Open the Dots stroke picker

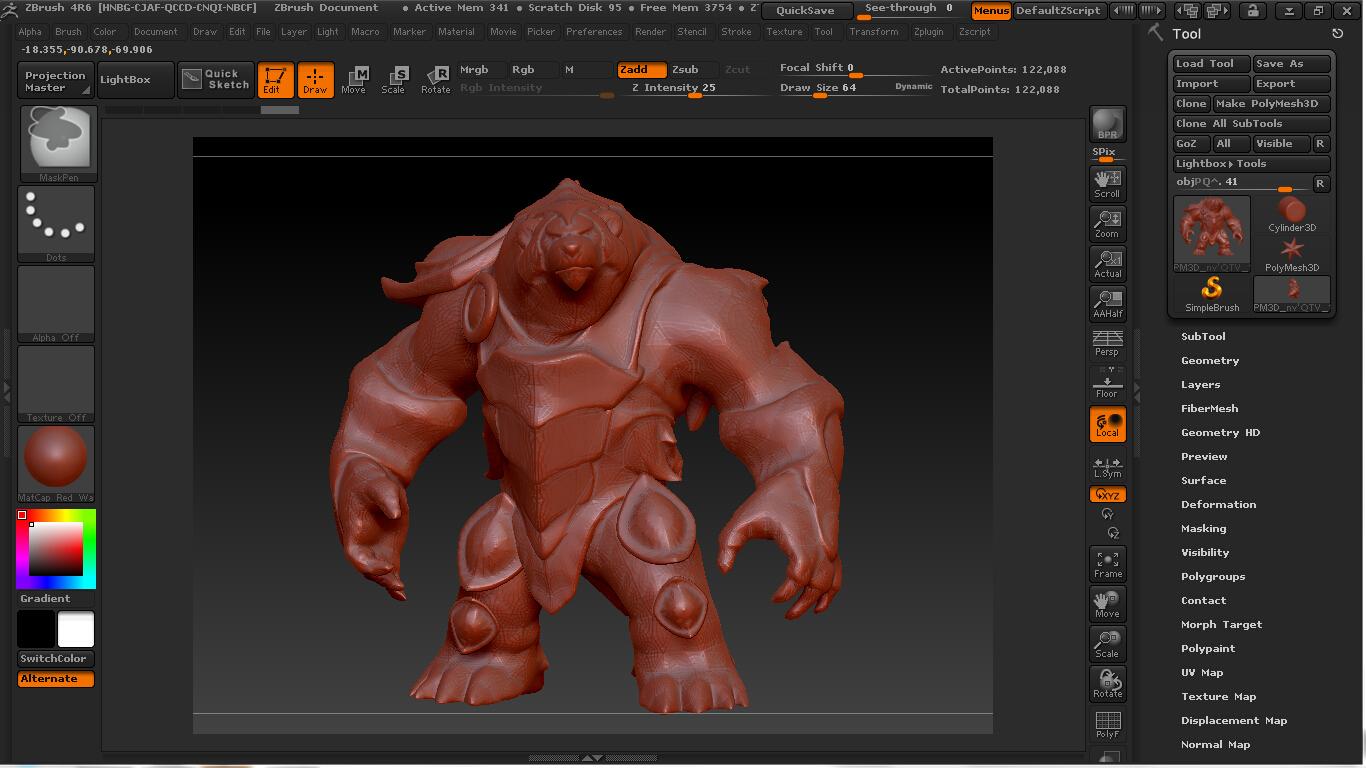pyautogui.click(x=57, y=224)
